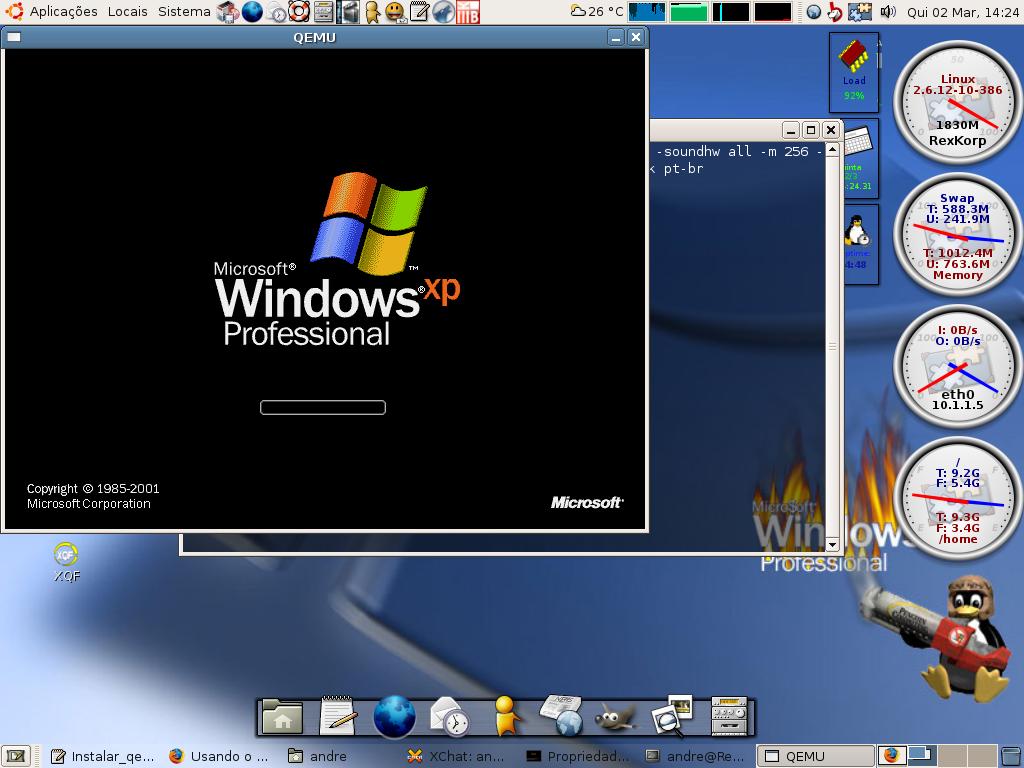Click the blue CPU monitor graph
Screen dimensions: 1024x768
(x=647, y=11)
